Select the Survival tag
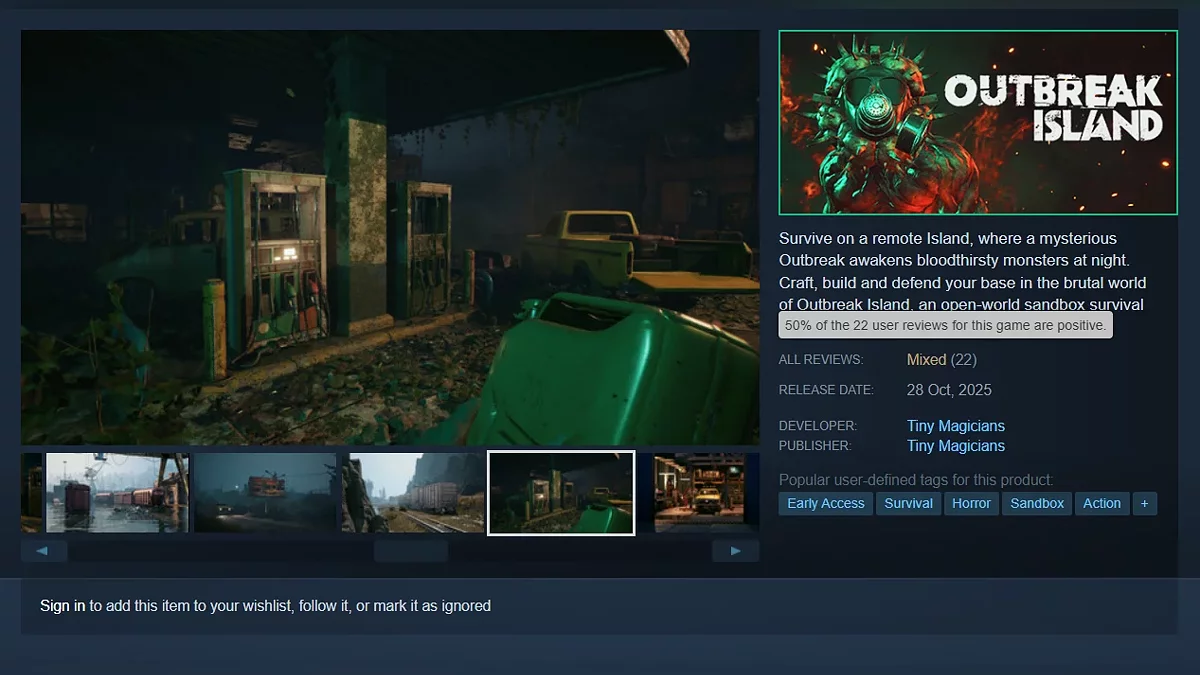The width and height of the screenshot is (1200, 675). (908, 503)
